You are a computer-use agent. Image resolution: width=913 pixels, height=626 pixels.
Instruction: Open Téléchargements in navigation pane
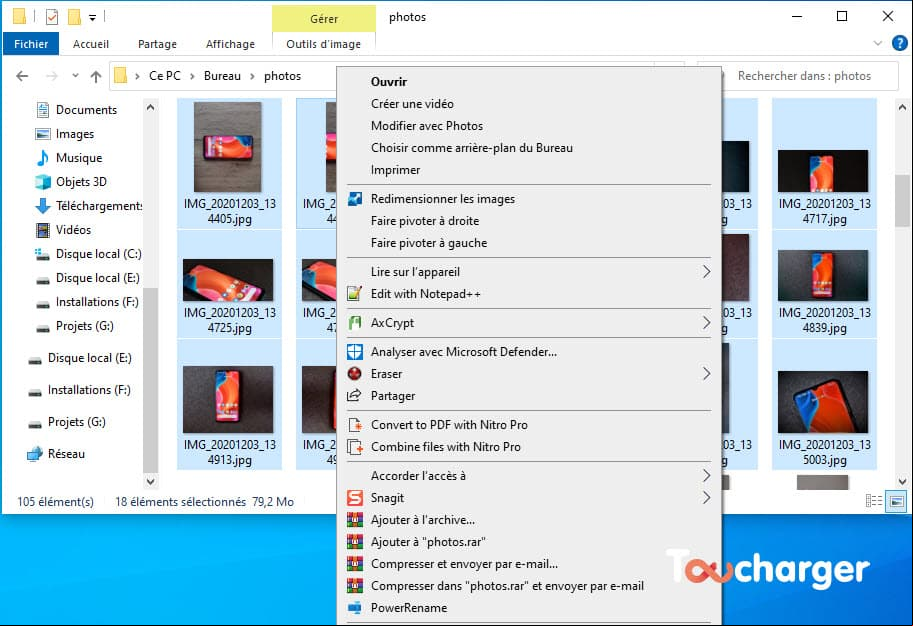pos(89,206)
